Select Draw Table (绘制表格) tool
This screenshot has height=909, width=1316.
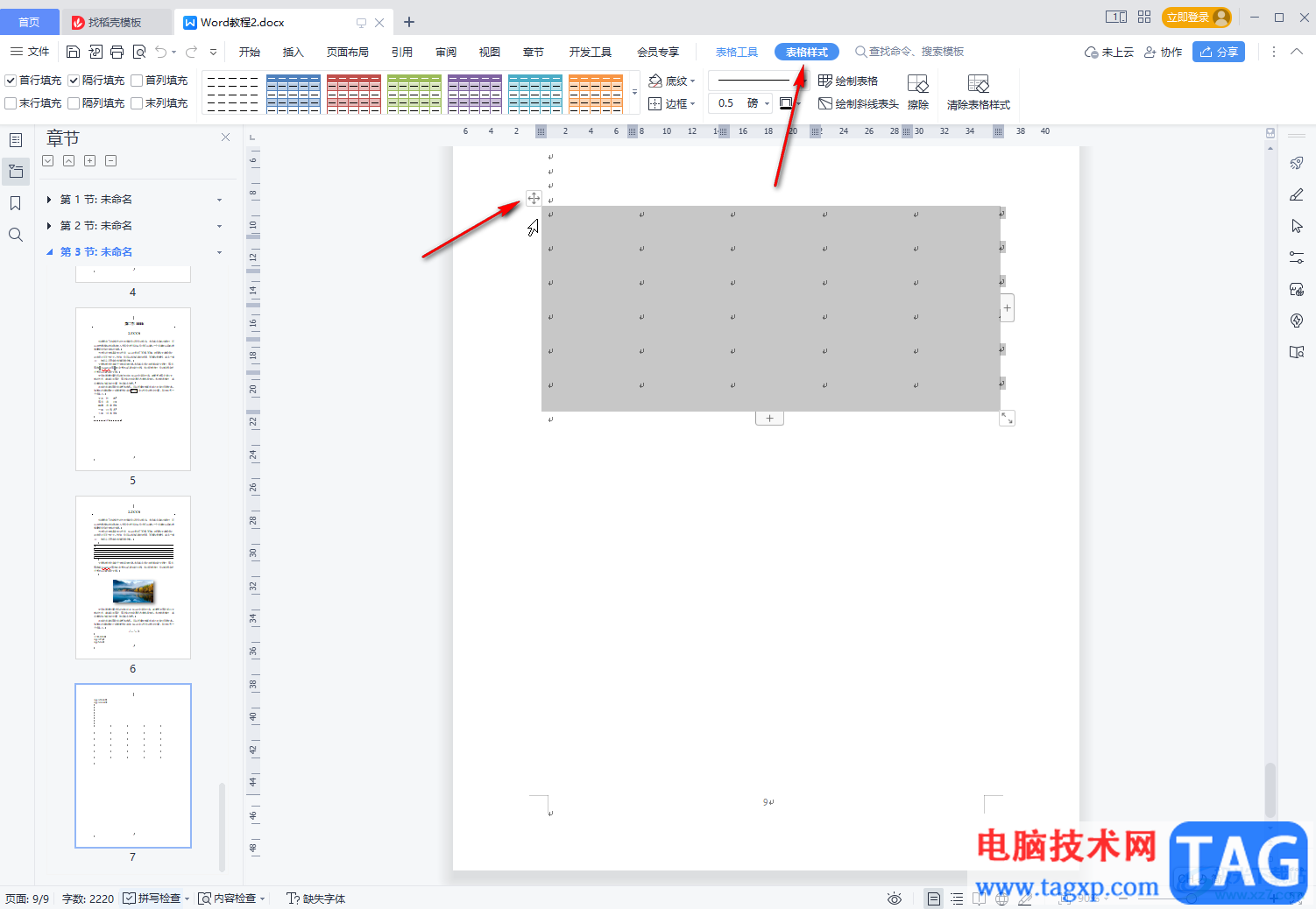[x=848, y=81]
